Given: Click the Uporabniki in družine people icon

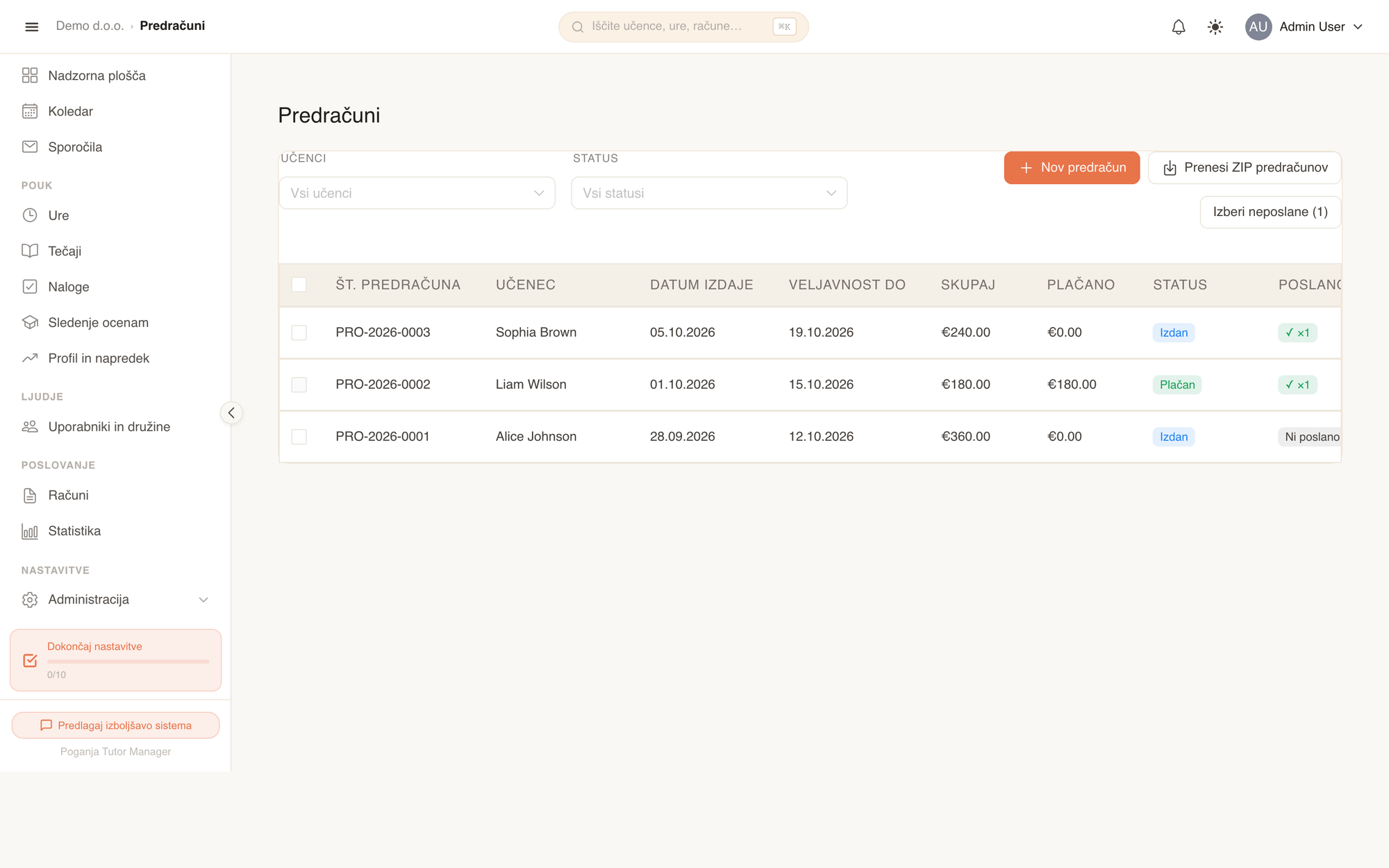Looking at the screenshot, I should [30, 427].
